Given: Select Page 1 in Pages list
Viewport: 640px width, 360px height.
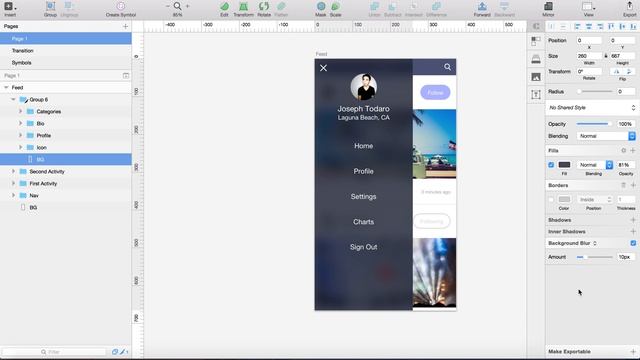Looking at the screenshot, I should point(66,39).
